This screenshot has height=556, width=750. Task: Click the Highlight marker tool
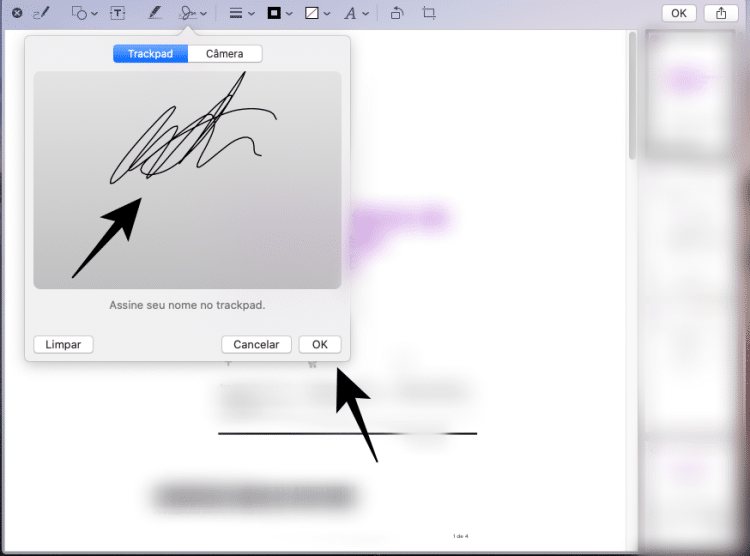pyautogui.click(x=154, y=13)
